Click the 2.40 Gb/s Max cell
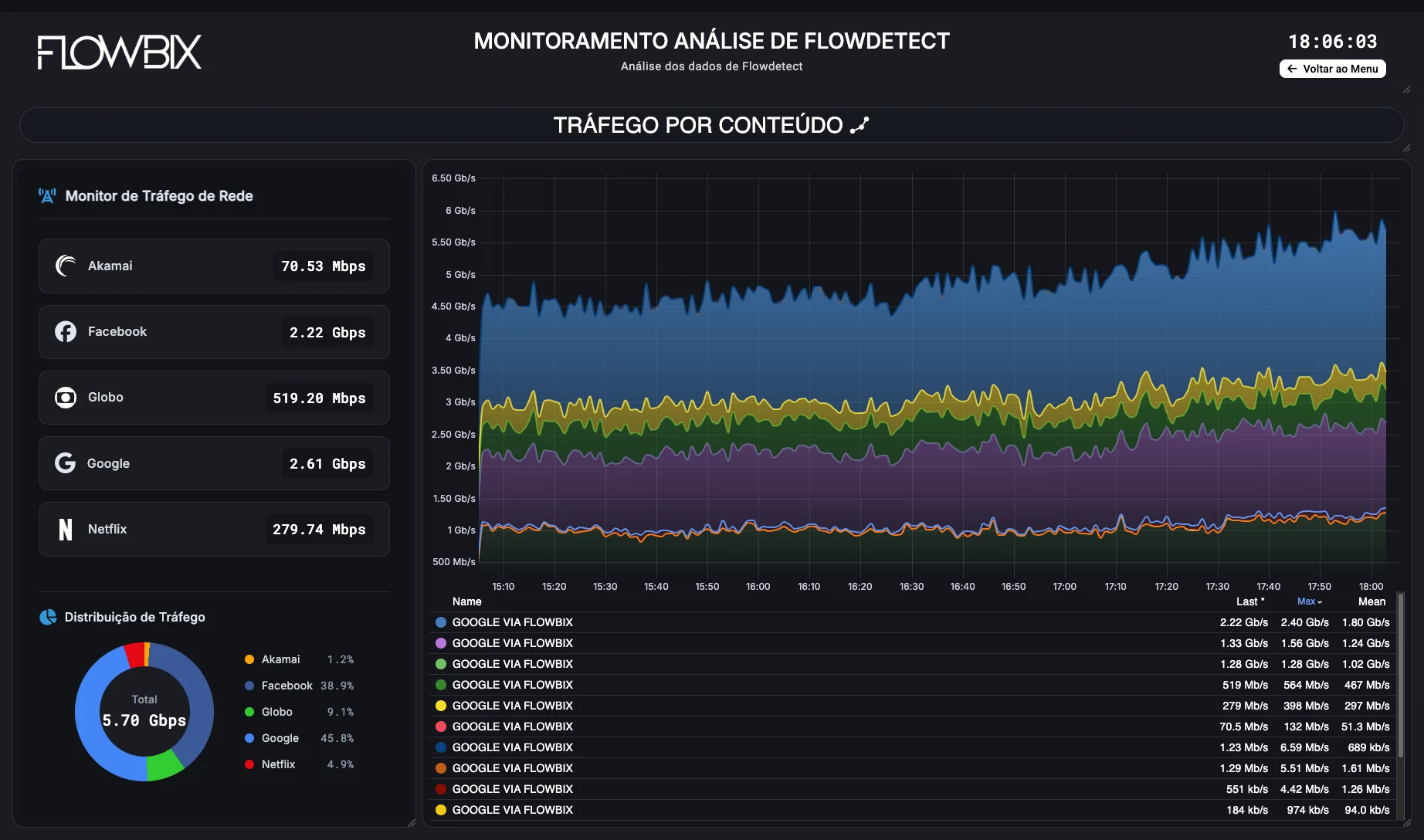1424x840 pixels. (x=1304, y=622)
